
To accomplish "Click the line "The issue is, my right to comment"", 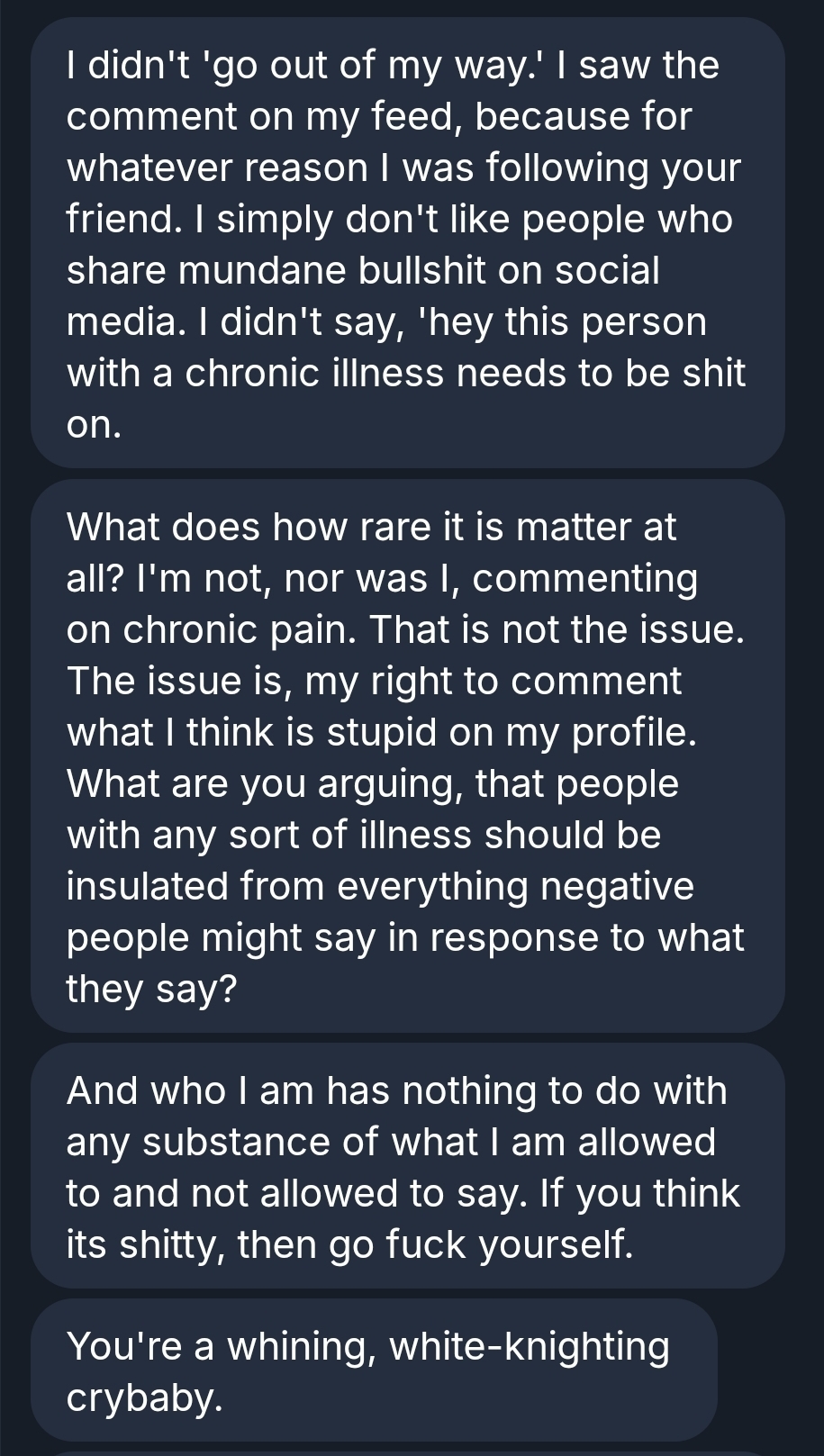I will pos(374,681).
